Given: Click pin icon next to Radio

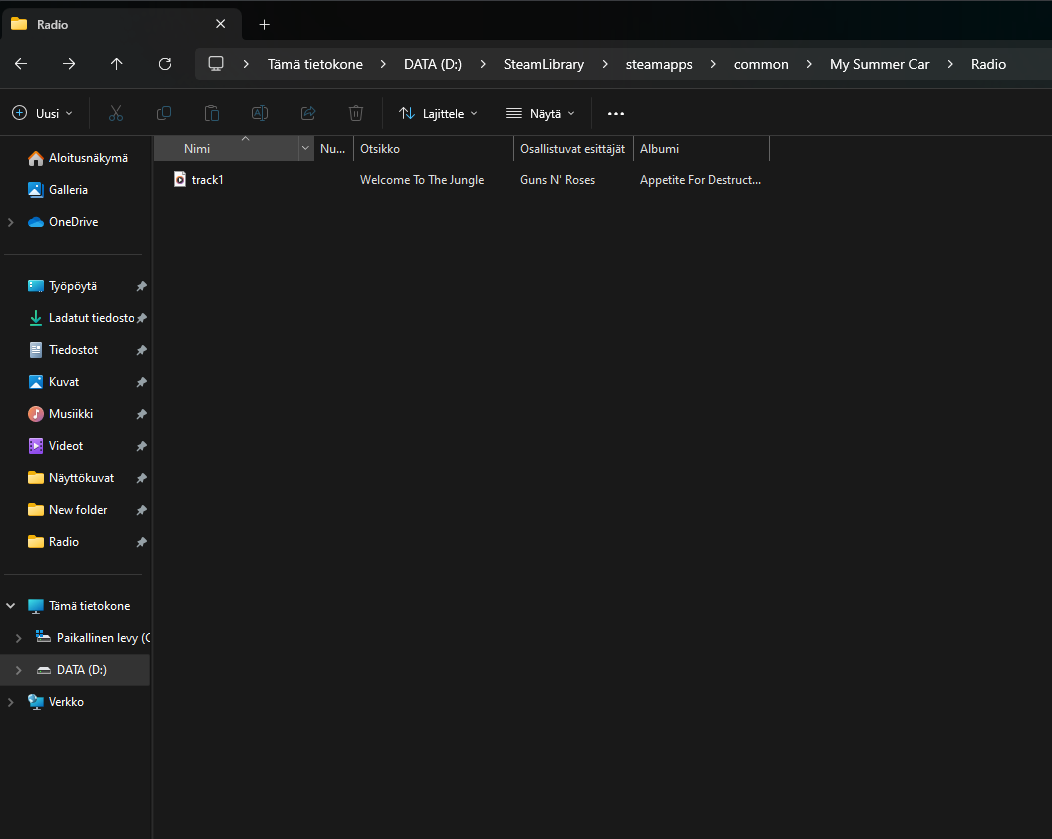Looking at the screenshot, I should [x=142, y=542].
